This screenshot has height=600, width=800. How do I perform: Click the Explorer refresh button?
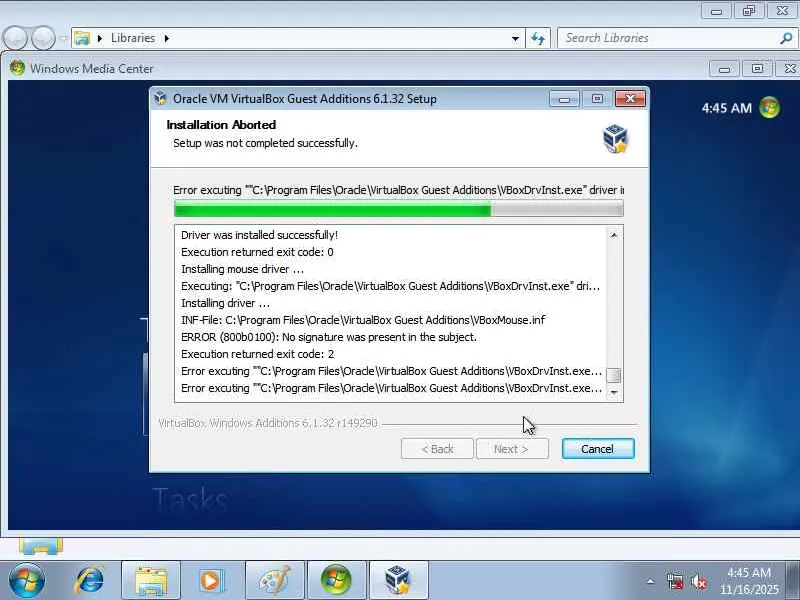[538, 38]
